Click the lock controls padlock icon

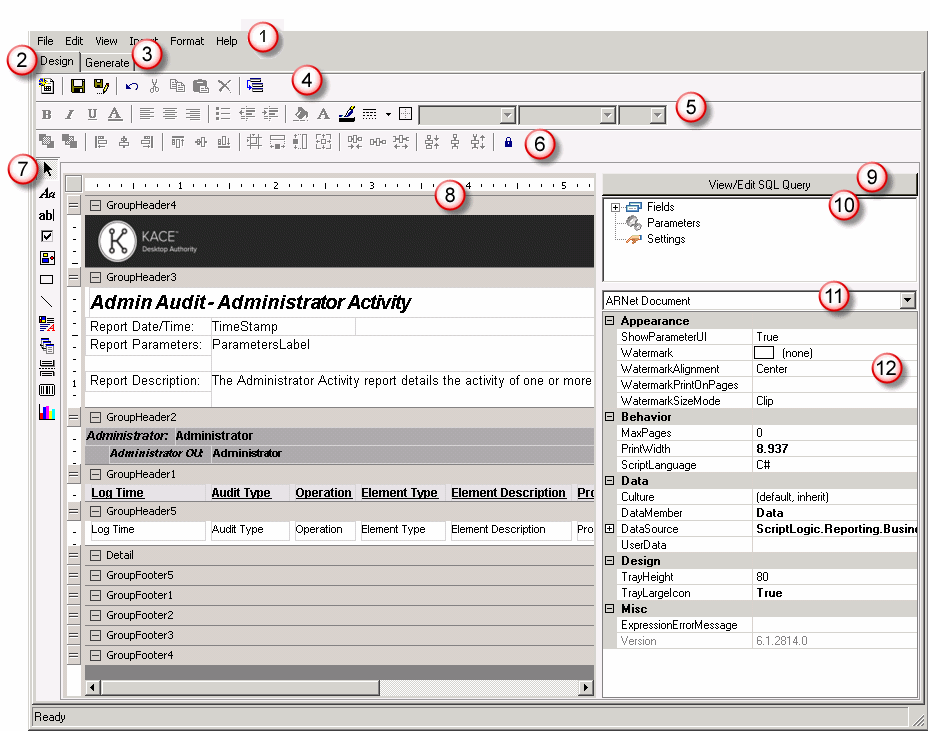pos(508,142)
